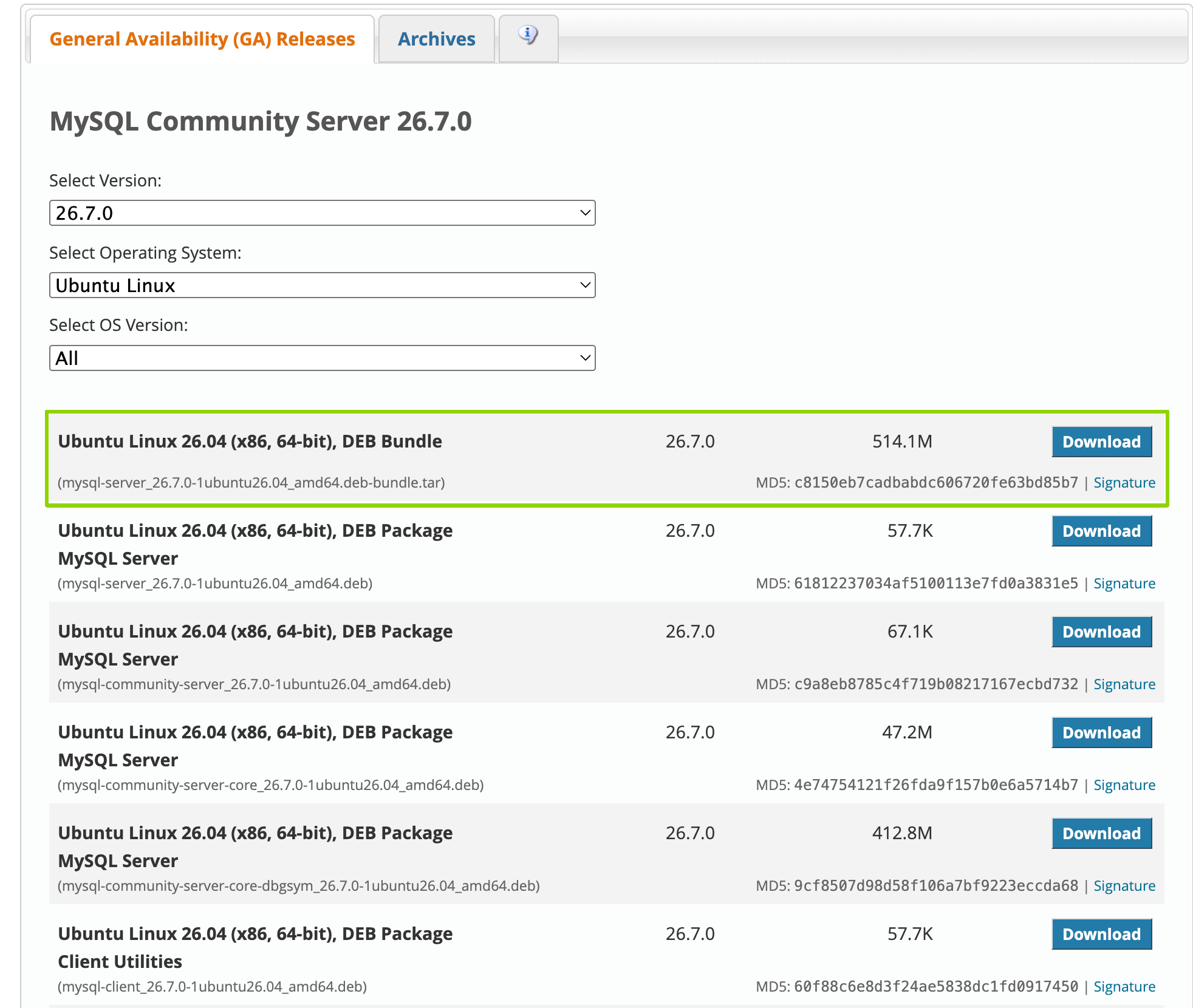Select filename mysql-server_26.7.0-1ubuntu26.04_amd64.deb-bundle.tar

pyautogui.click(x=251, y=483)
